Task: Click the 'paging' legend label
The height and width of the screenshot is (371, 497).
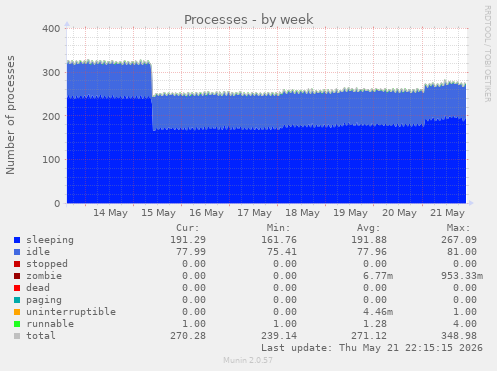Action: coord(44,300)
